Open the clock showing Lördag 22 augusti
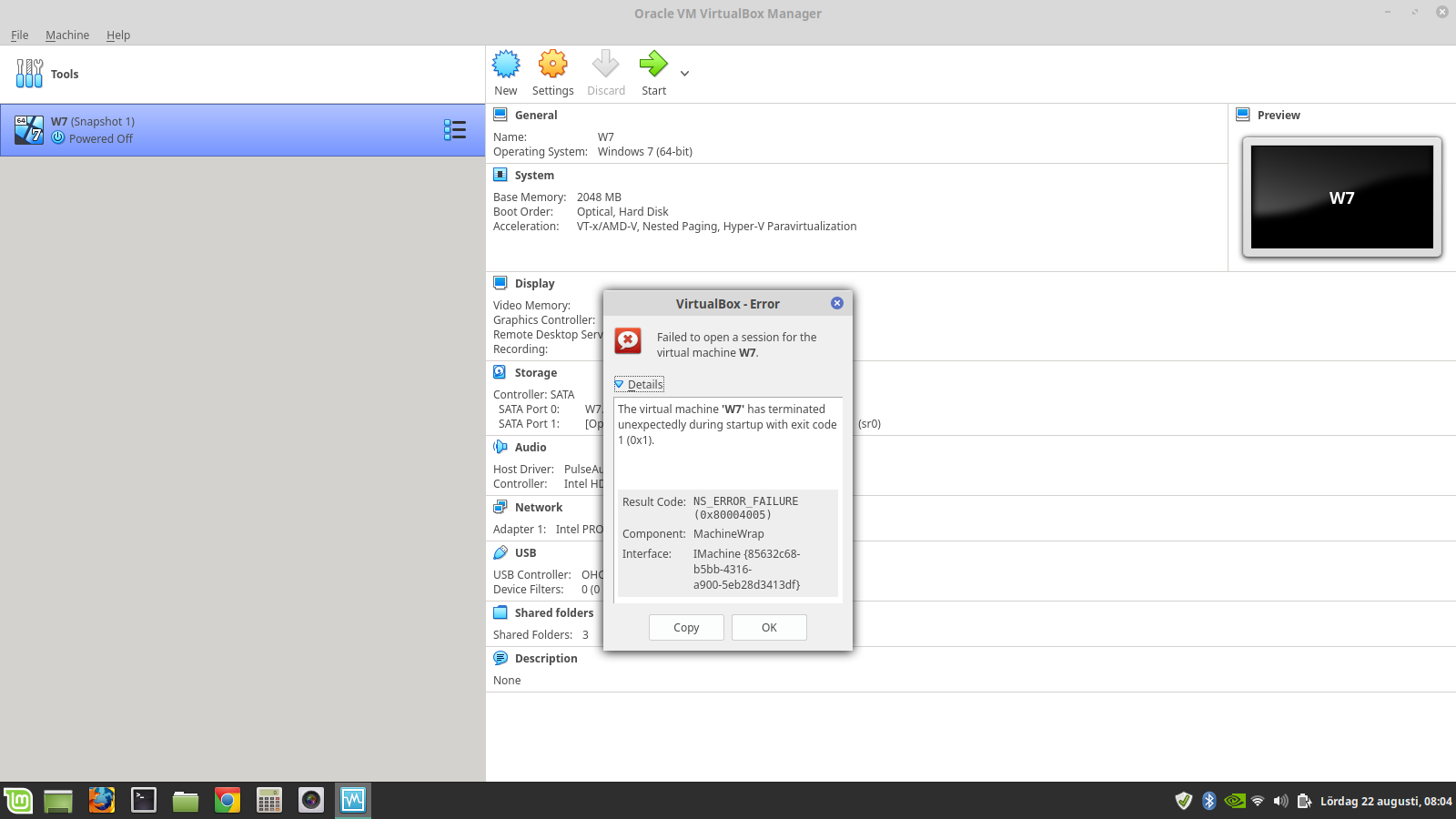The height and width of the screenshot is (819, 1456). point(1386,802)
